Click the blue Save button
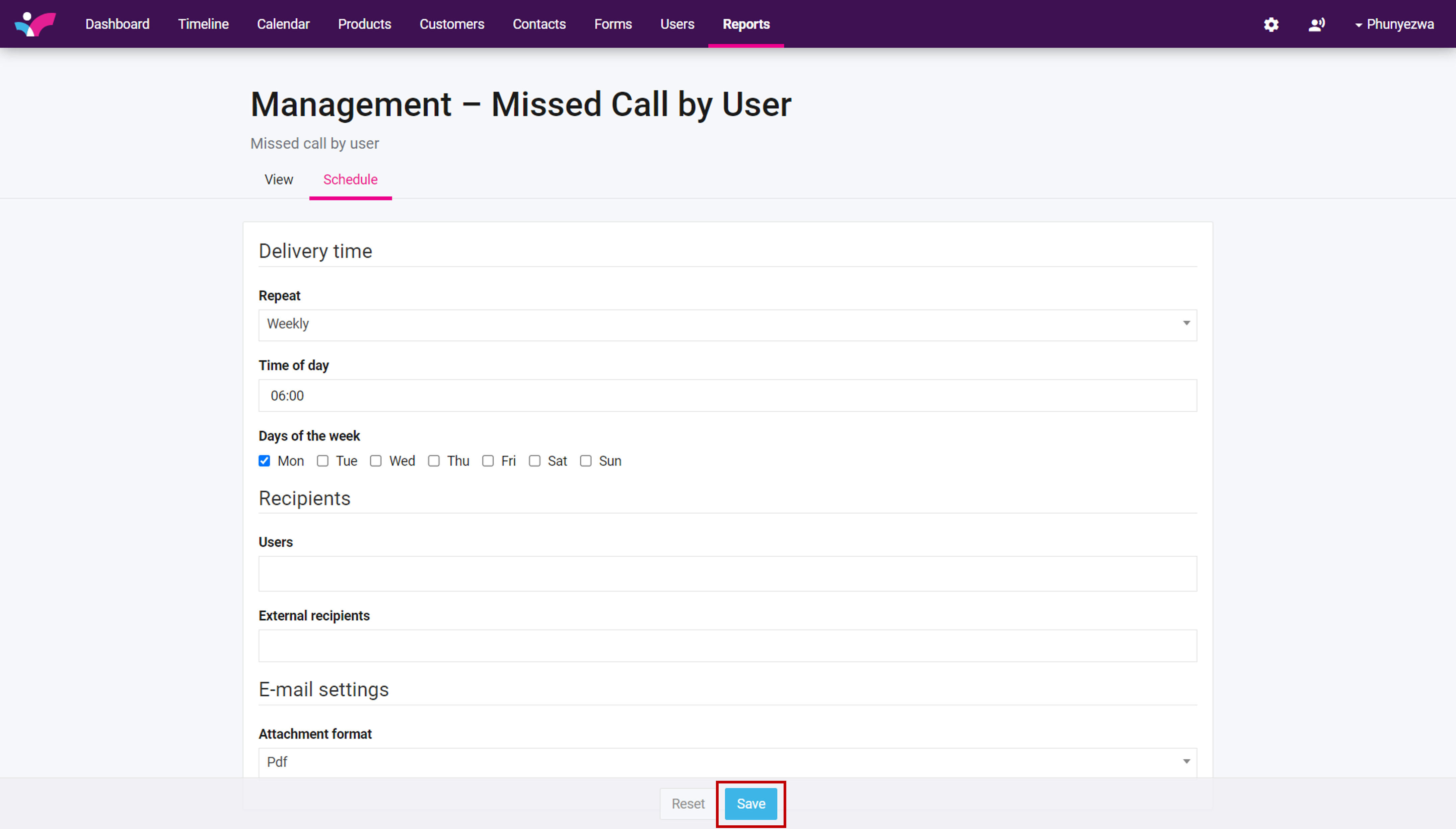 point(751,804)
